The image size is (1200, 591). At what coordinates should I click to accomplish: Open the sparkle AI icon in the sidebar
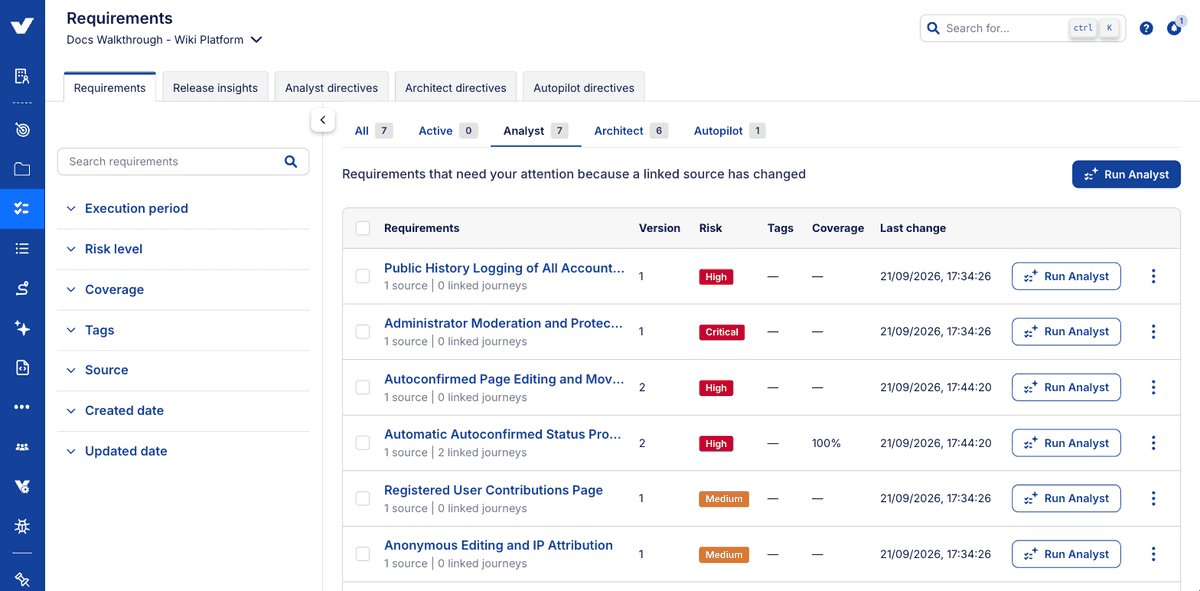[x=22, y=328]
